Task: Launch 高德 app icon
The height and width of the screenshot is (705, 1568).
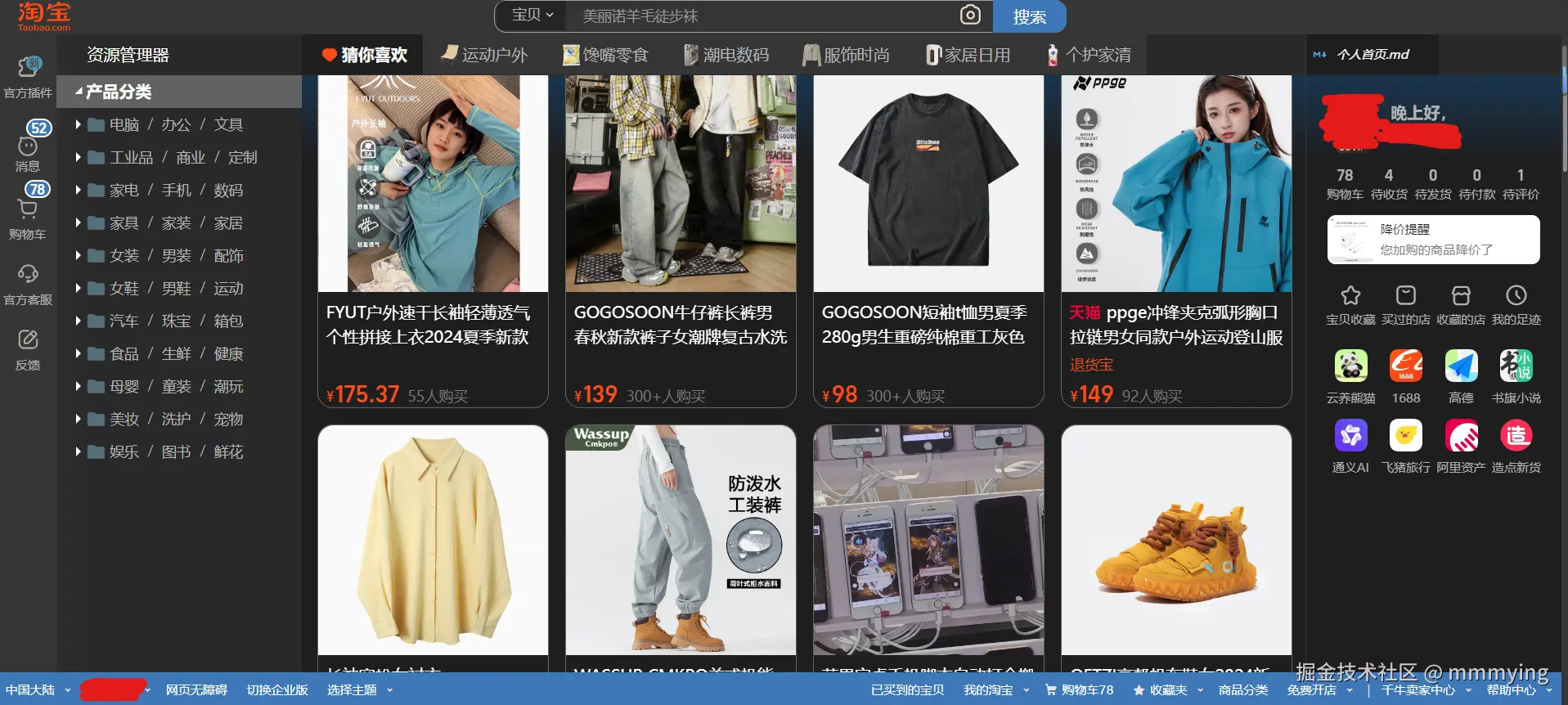Action: 1461,366
